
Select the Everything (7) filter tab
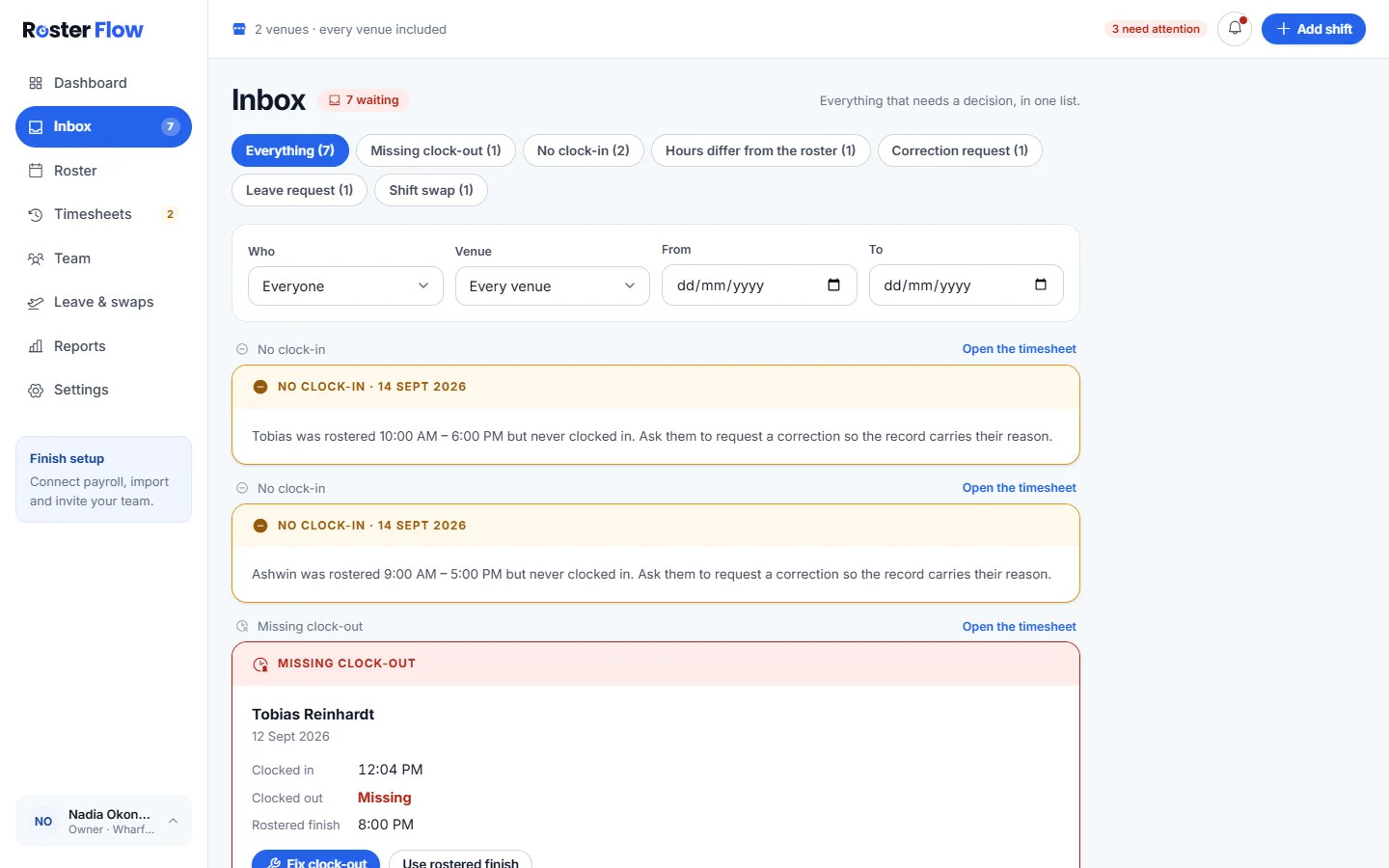coord(290,150)
